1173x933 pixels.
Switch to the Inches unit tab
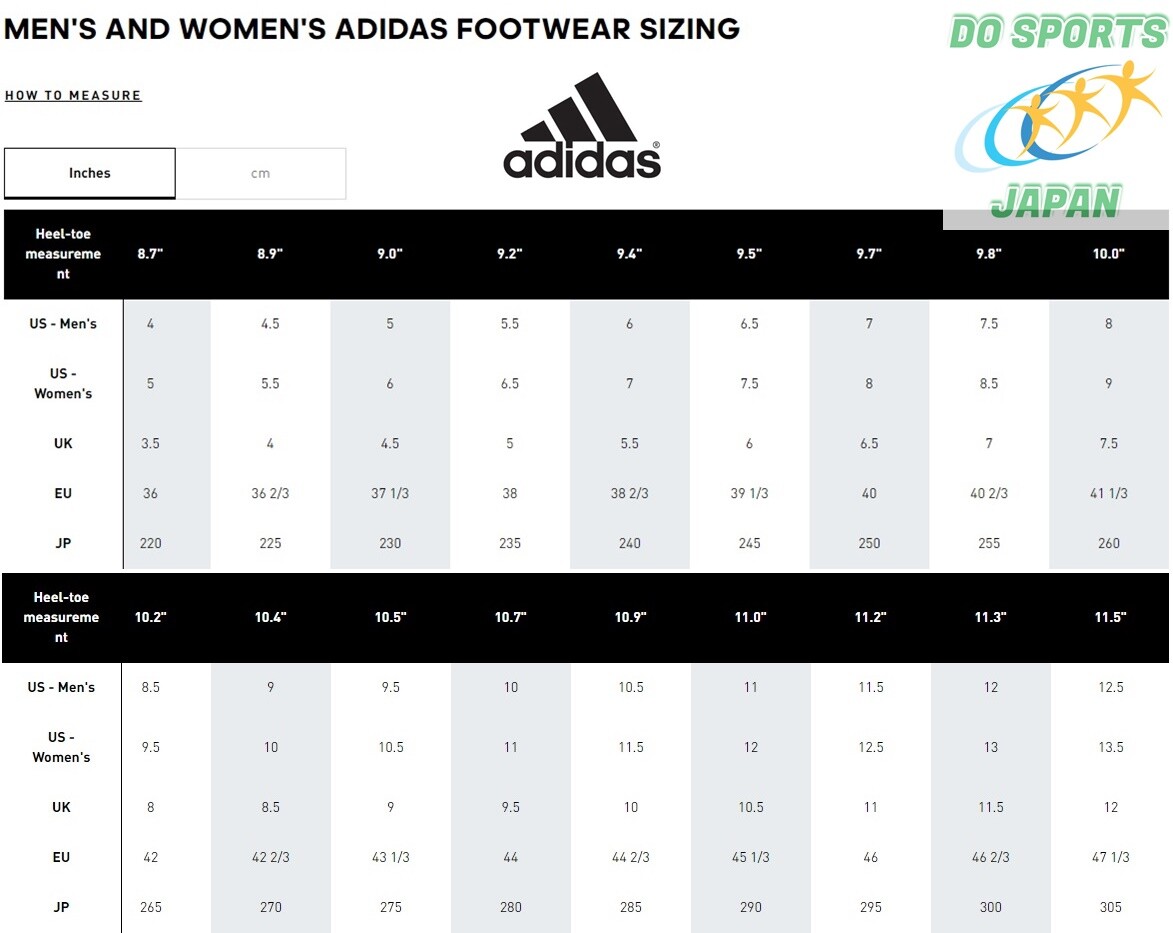[x=90, y=174]
